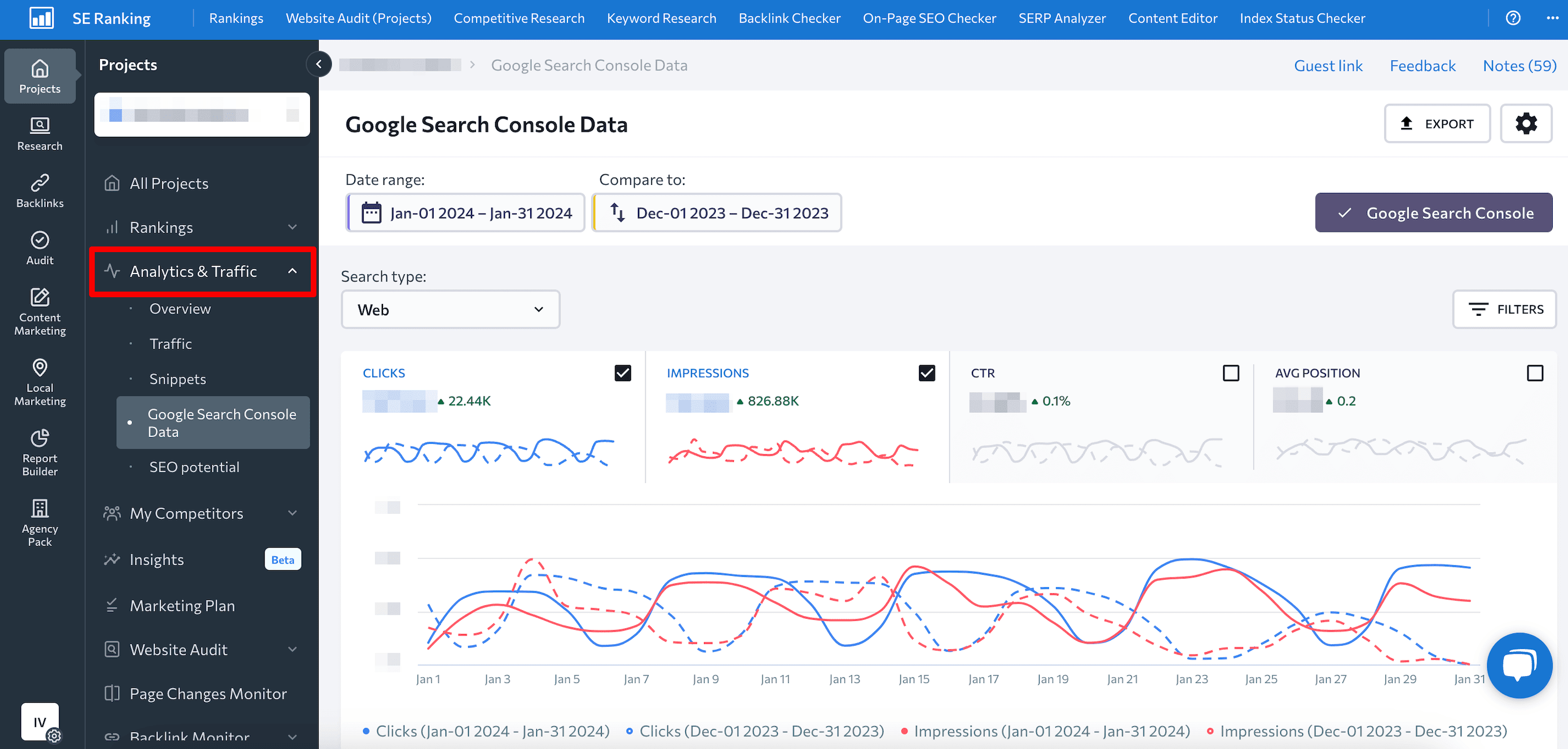Click the Backlinks icon in sidebar

pyautogui.click(x=39, y=190)
